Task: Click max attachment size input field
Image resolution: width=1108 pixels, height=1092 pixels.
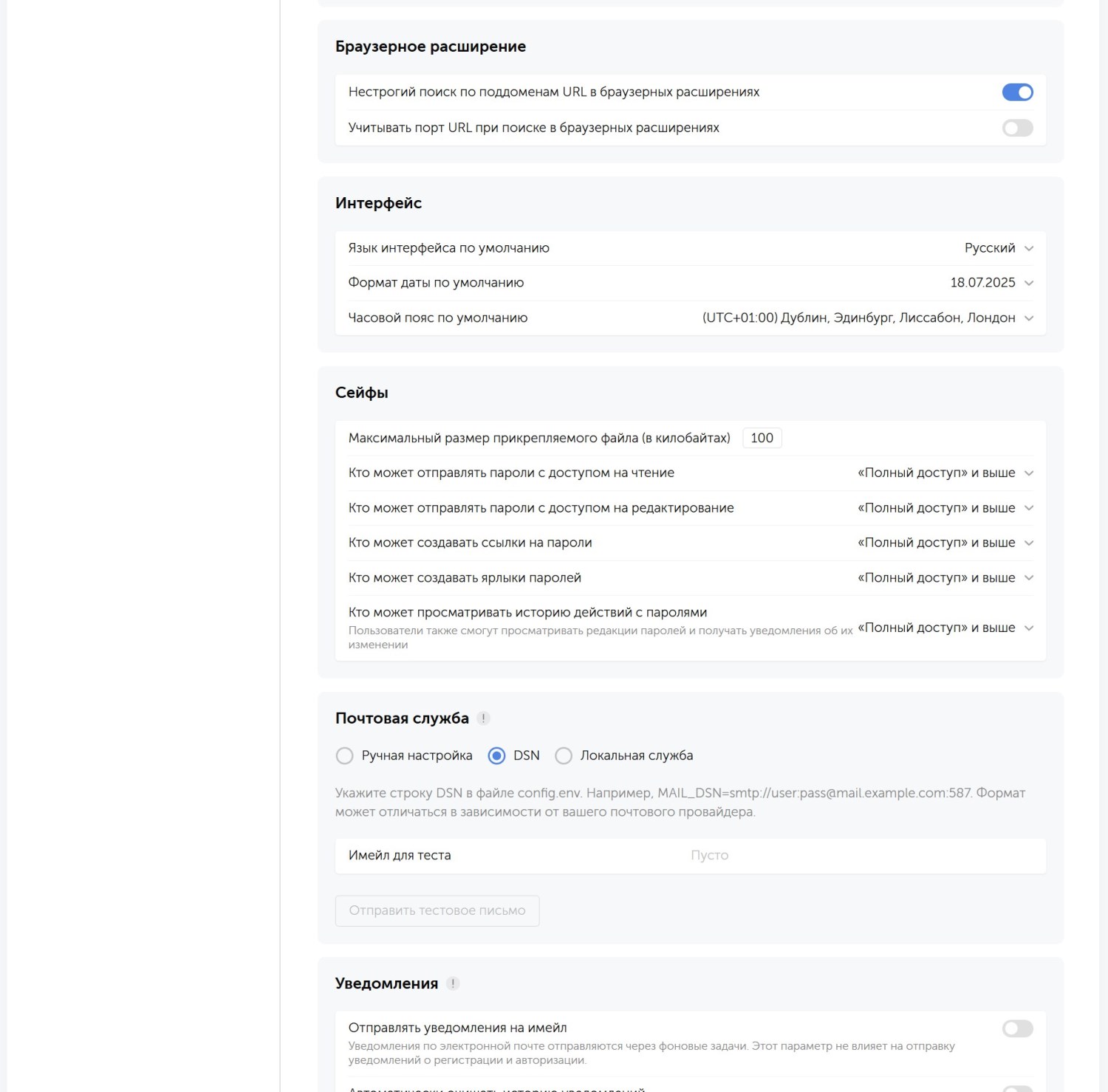Action: tap(762, 439)
